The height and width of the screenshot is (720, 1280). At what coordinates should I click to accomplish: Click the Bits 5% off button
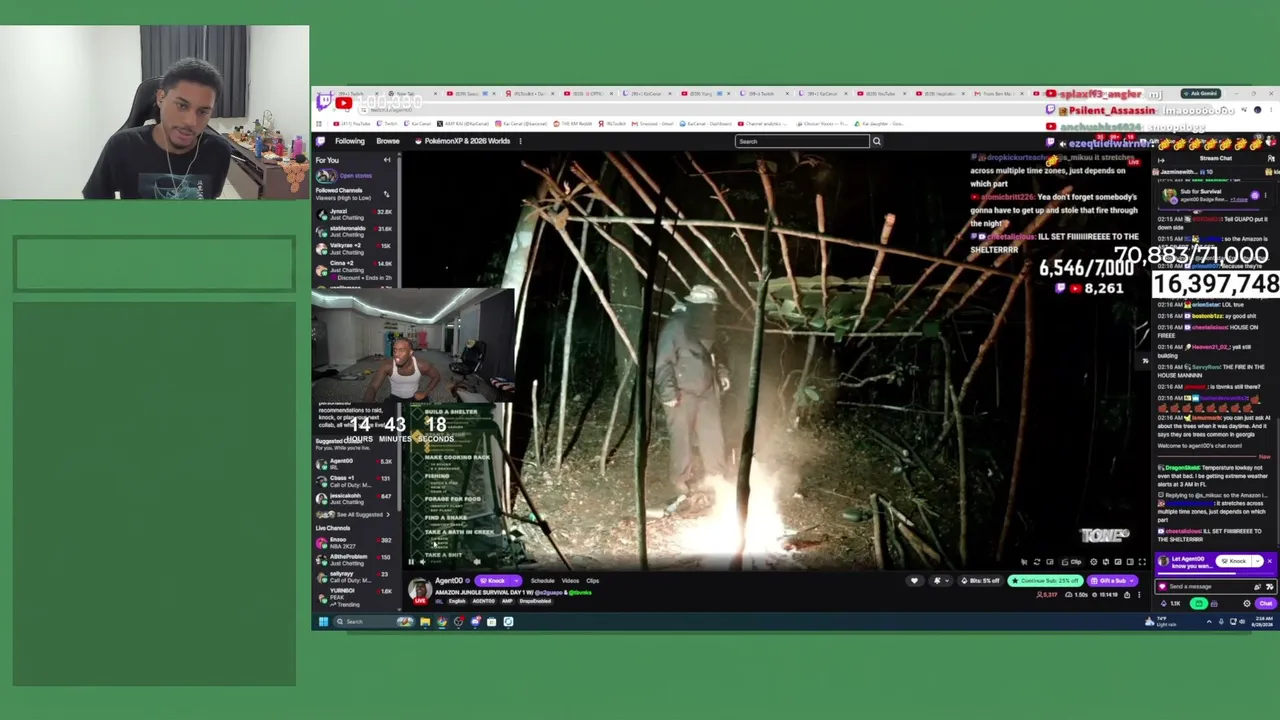(x=980, y=581)
